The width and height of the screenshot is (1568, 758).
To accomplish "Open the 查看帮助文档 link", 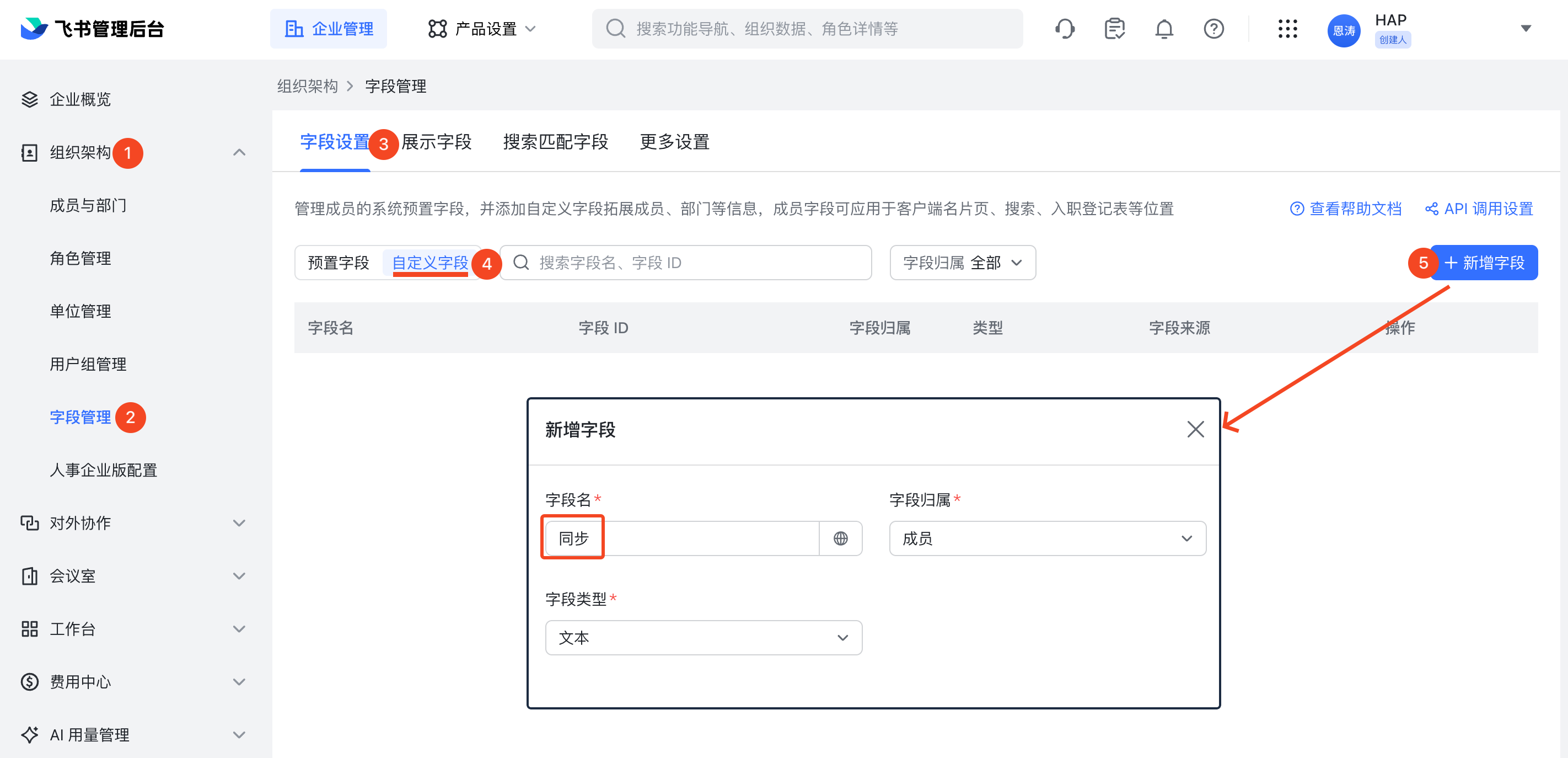I will coord(1346,209).
